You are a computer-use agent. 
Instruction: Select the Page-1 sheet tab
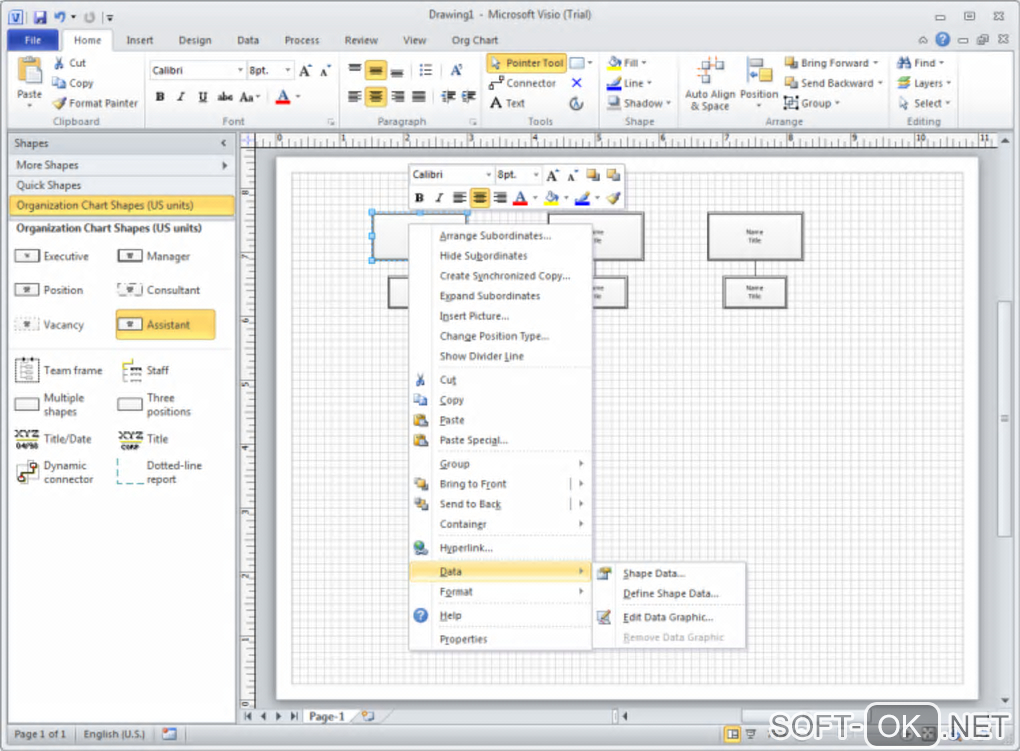coord(326,716)
